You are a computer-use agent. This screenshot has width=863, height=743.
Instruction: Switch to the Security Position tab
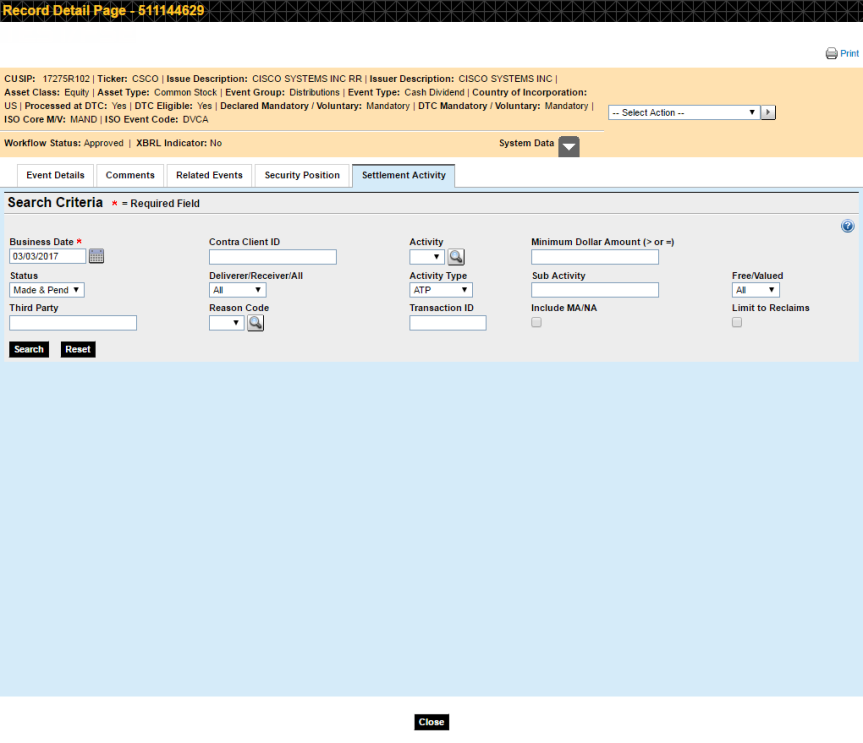[302, 176]
